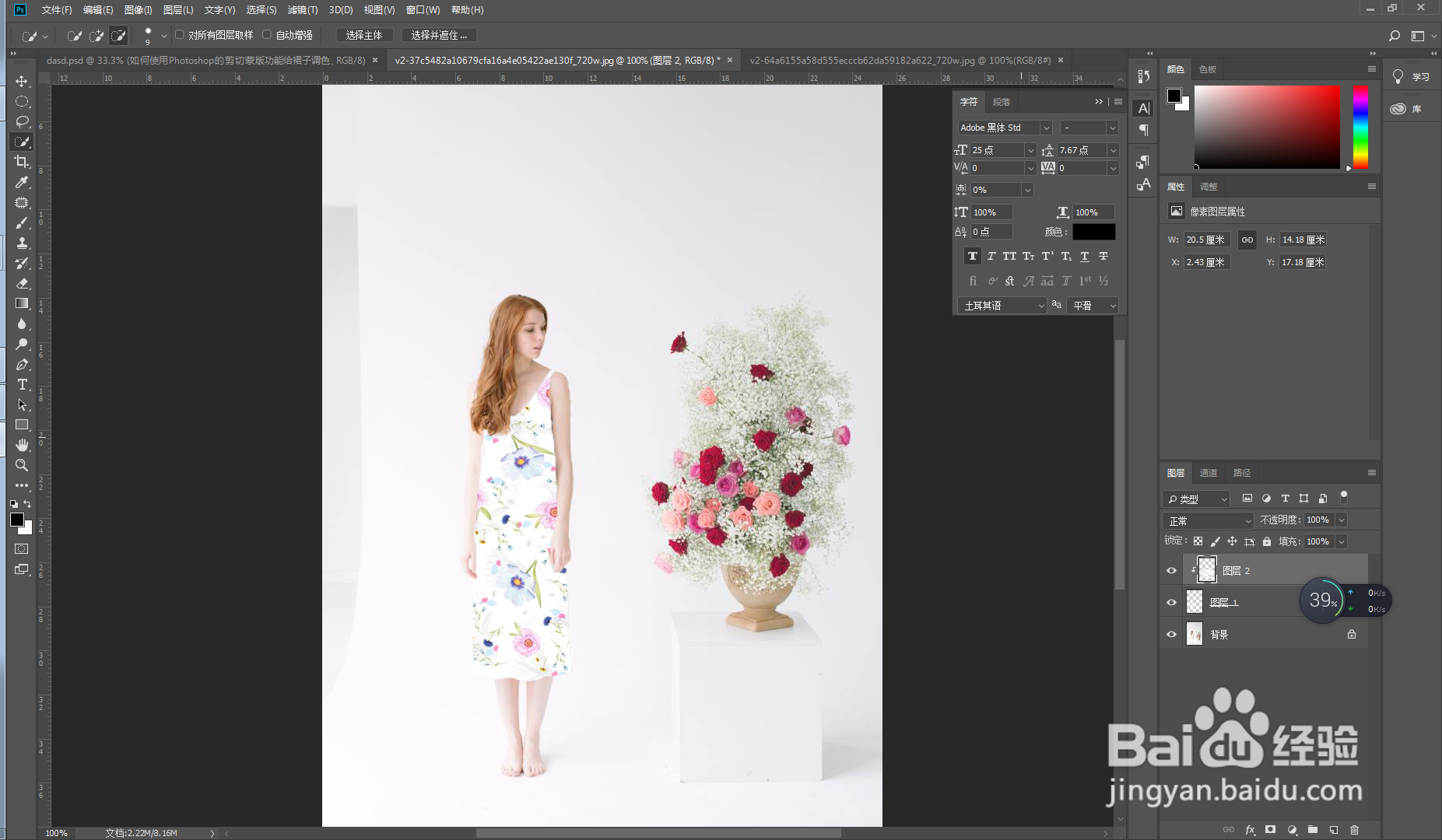The height and width of the screenshot is (840, 1442).
Task: Enable 对所有图层取样 checkbox
Action: (180, 35)
